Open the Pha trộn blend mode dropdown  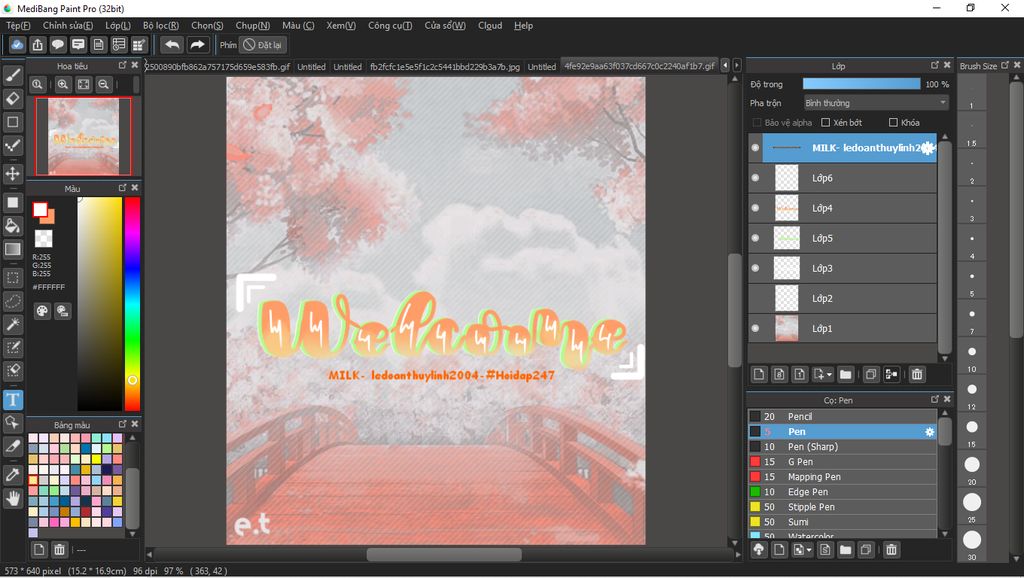click(x=876, y=103)
